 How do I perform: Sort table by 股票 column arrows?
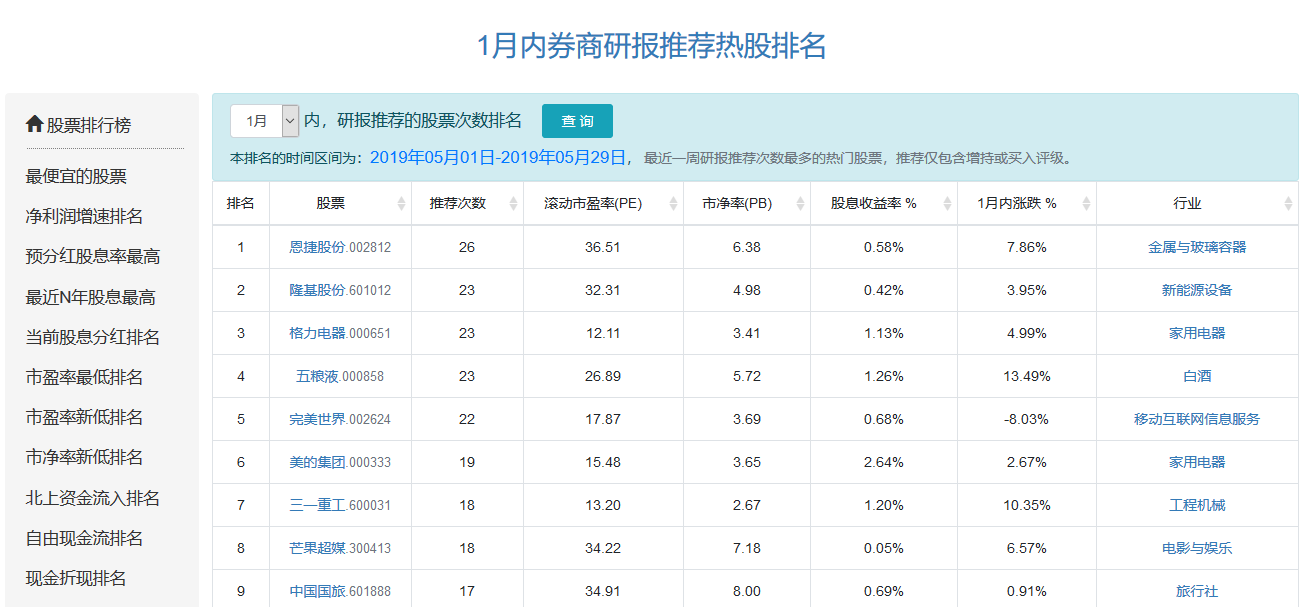pyautogui.click(x=401, y=204)
